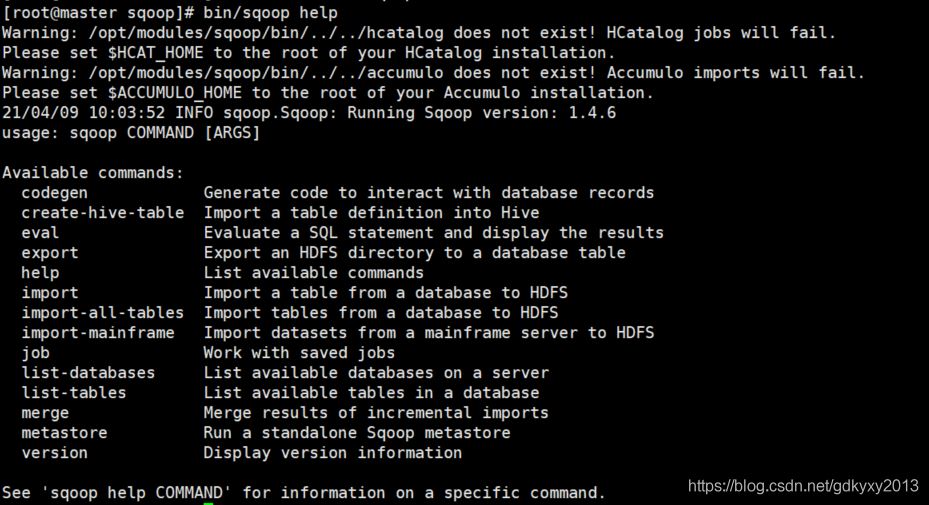The height and width of the screenshot is (505, 929).
Task: Select the metastore command entry
Action: click(64, 433)
